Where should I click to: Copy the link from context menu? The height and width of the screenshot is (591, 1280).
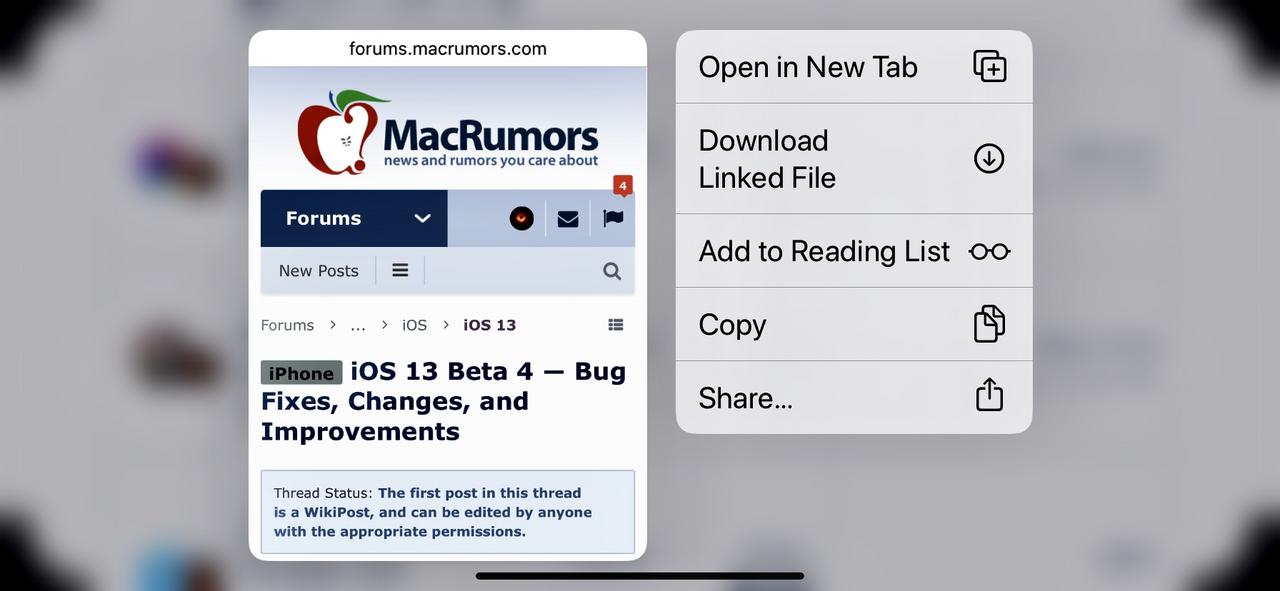(854, 324)
